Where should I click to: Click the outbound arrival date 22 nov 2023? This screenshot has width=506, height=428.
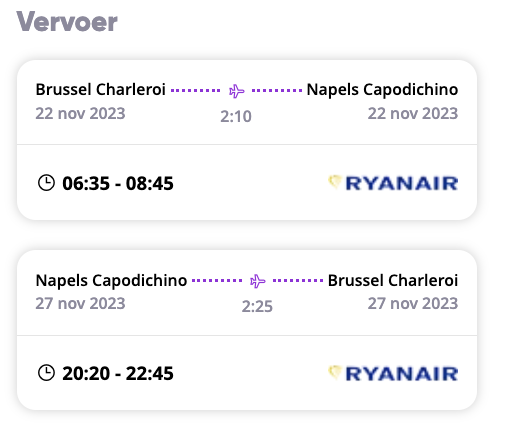(x=413, y=113)
